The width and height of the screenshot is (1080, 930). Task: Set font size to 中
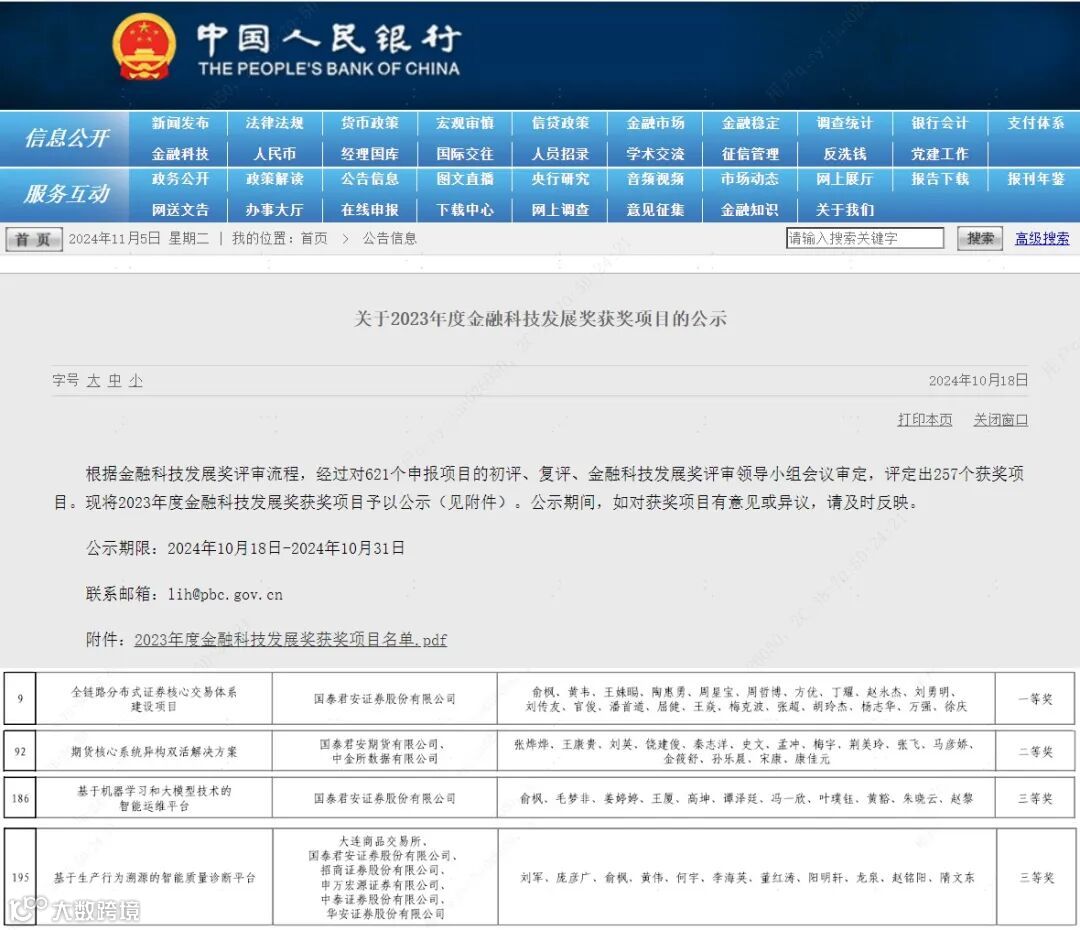coord(114,380)
